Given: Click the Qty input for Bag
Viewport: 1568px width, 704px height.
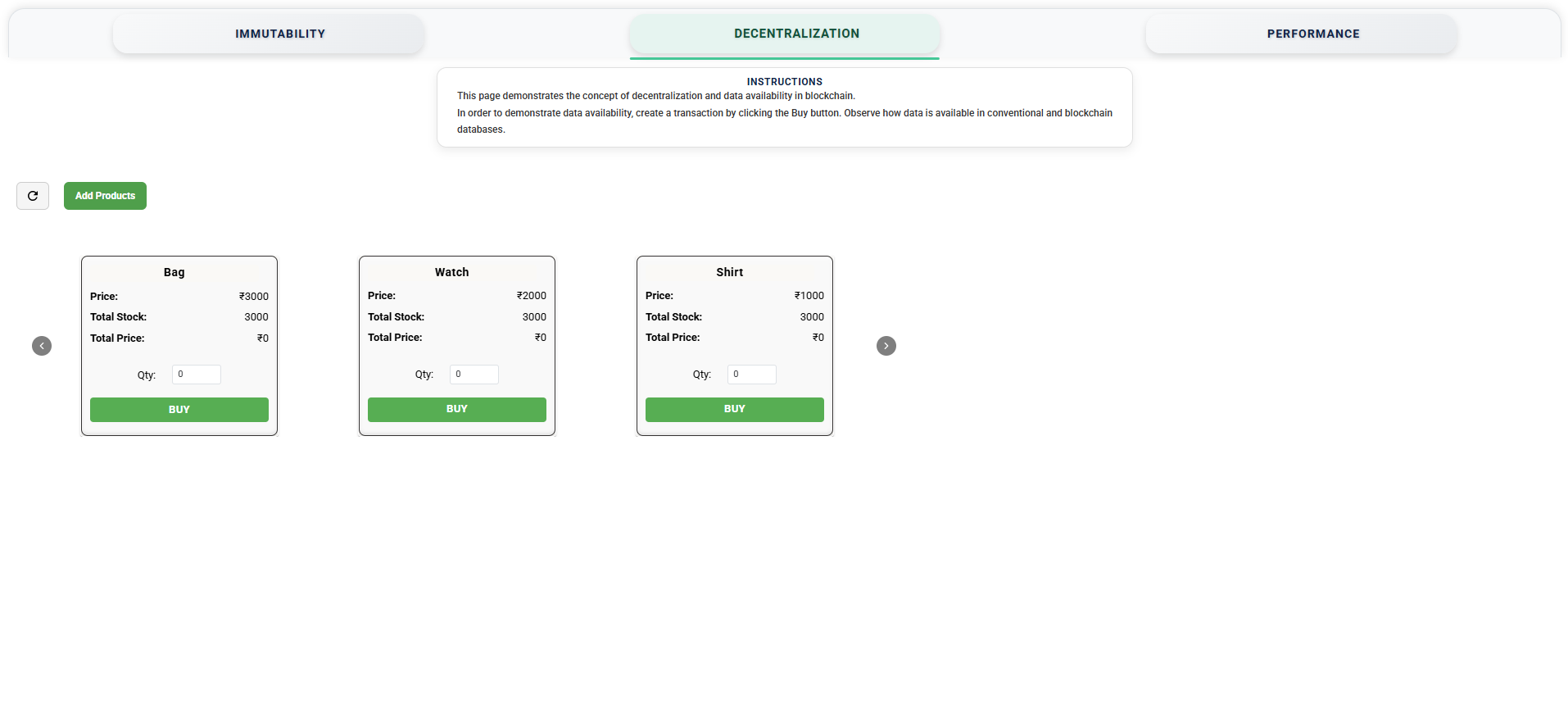Looking at the screenshot, I should 196,375.
